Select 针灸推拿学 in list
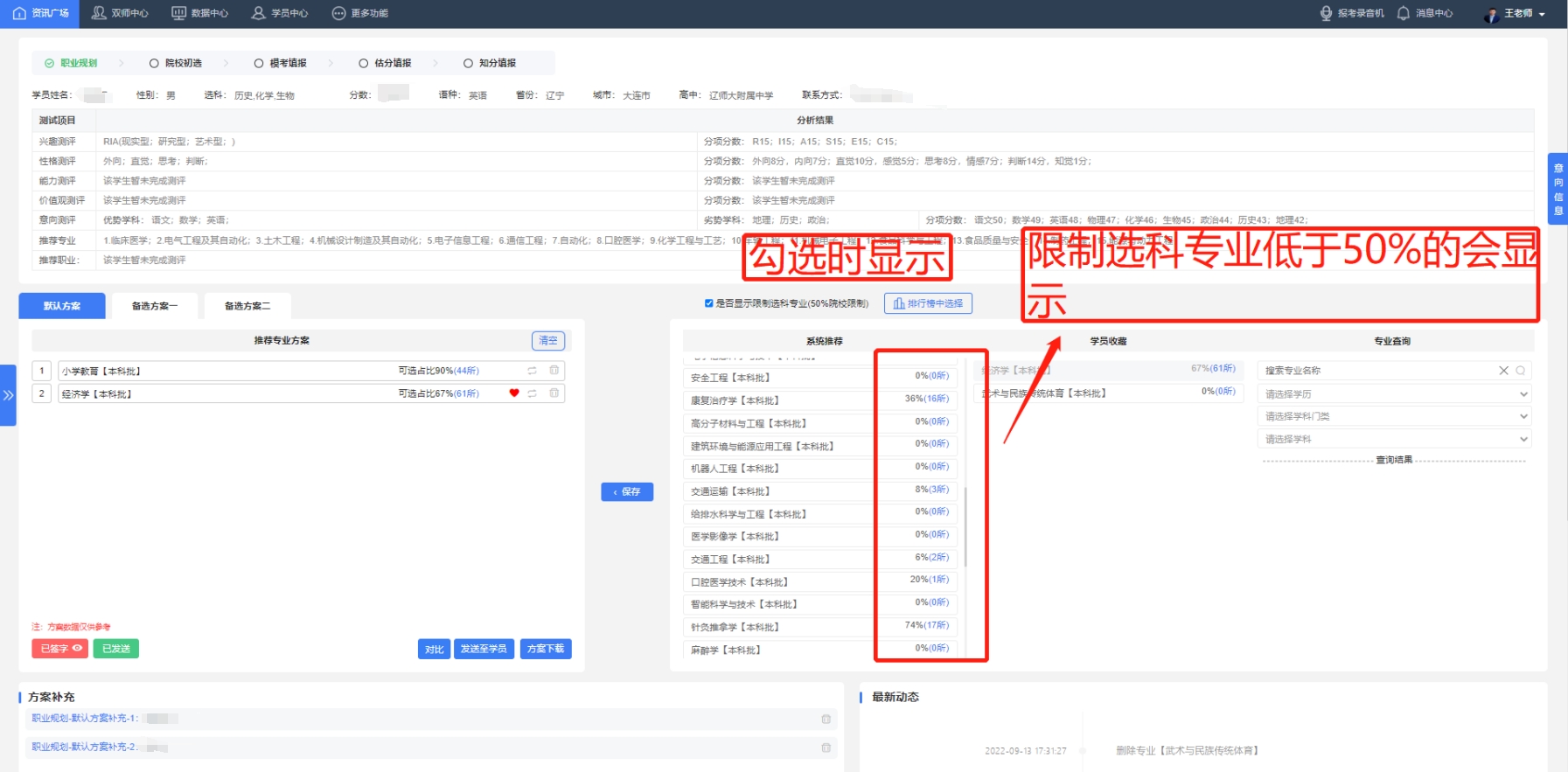 pos(819,627)
